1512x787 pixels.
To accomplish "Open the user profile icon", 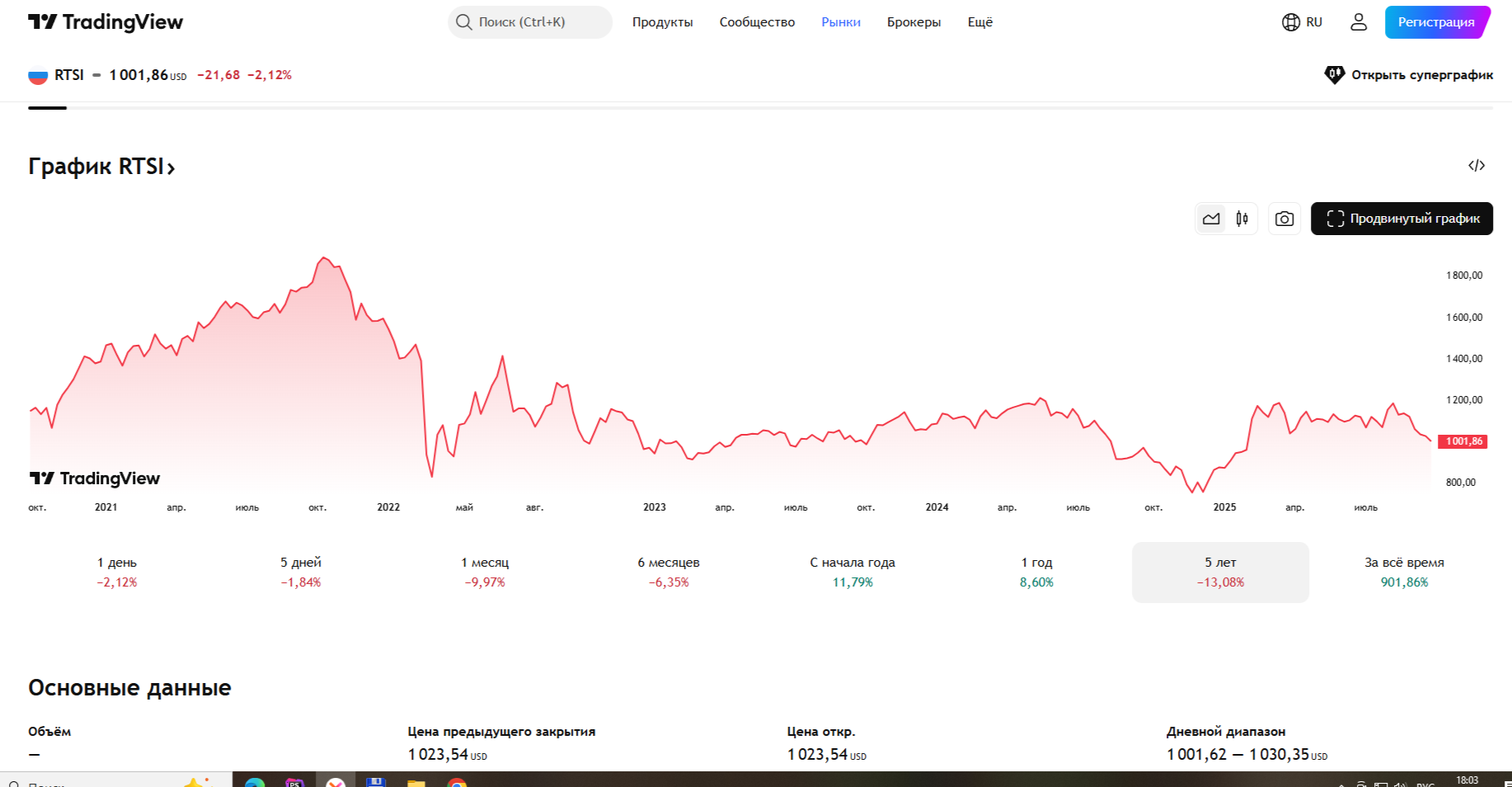I will [1359, 22].
